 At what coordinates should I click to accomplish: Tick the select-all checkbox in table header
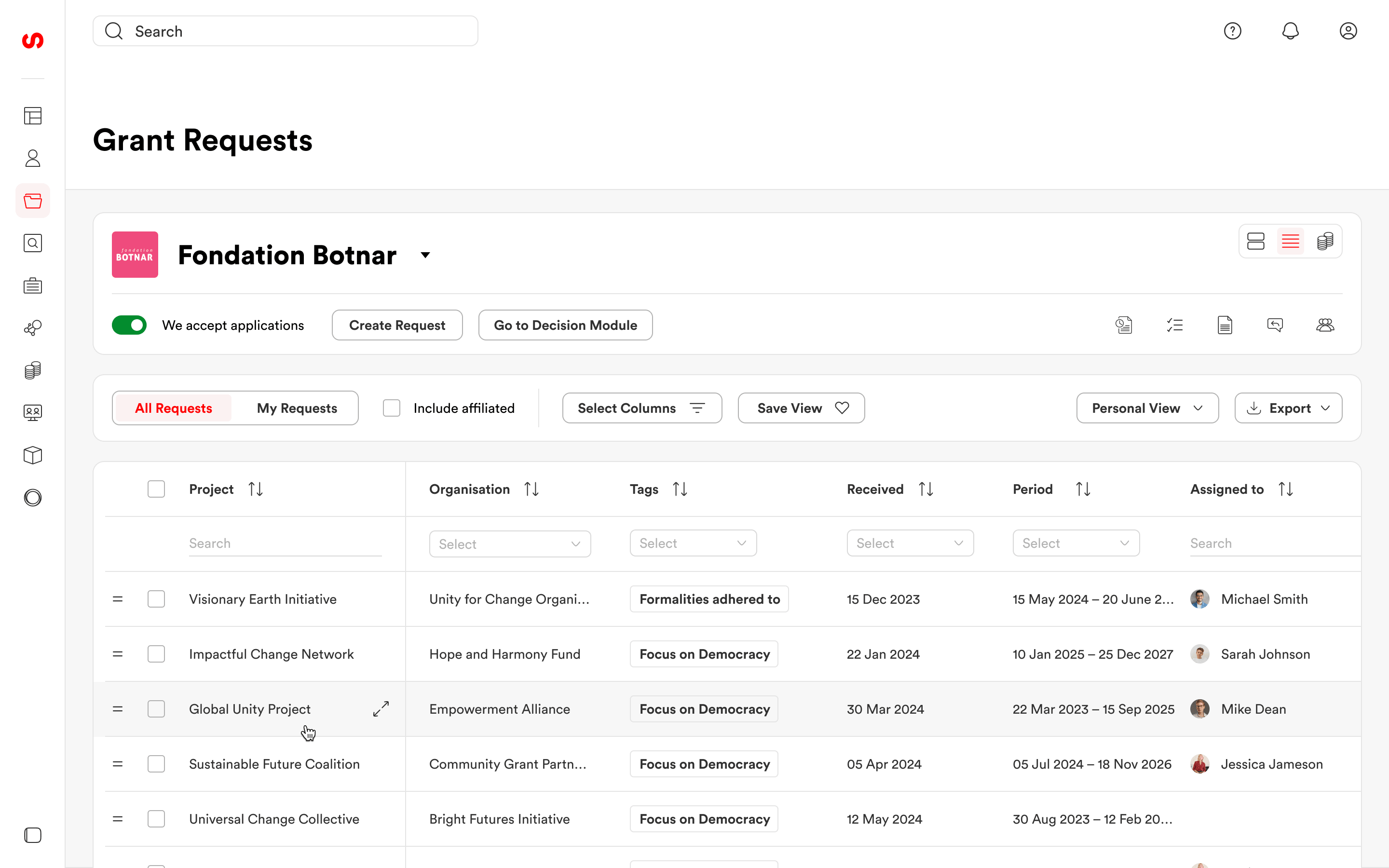point(156,489)
